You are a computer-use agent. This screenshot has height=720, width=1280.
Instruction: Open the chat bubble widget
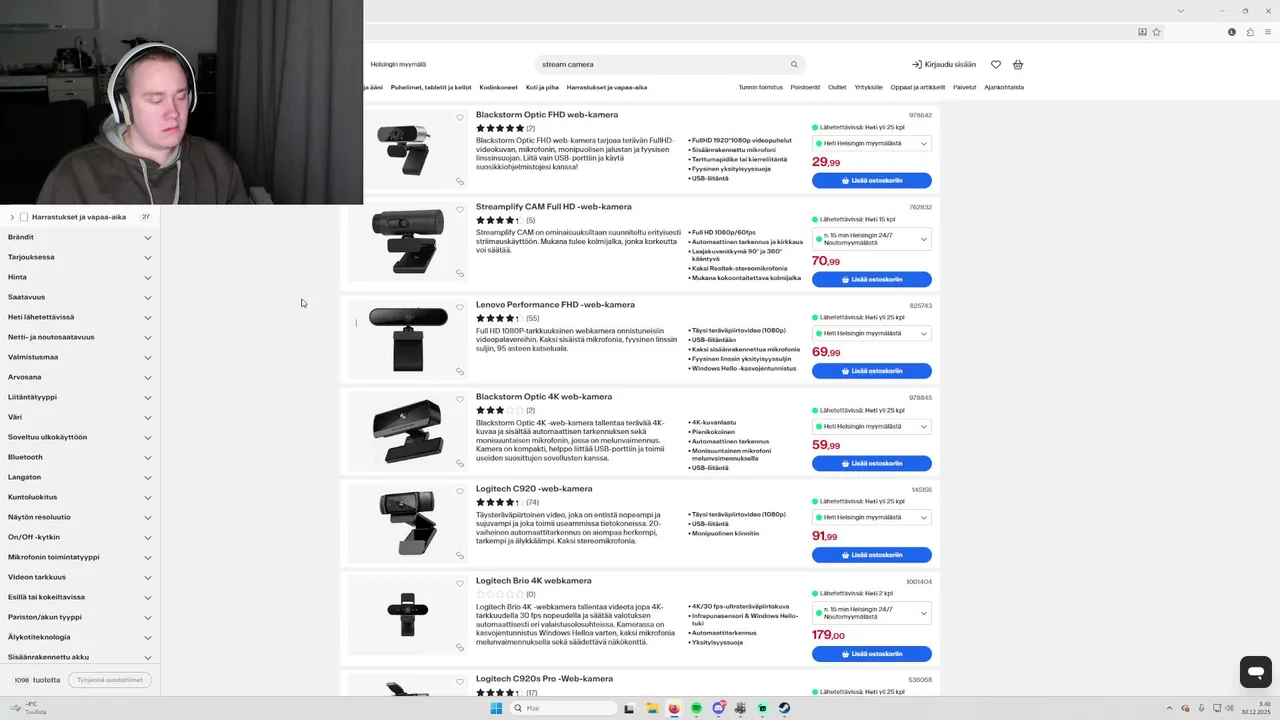point(1256,671)
